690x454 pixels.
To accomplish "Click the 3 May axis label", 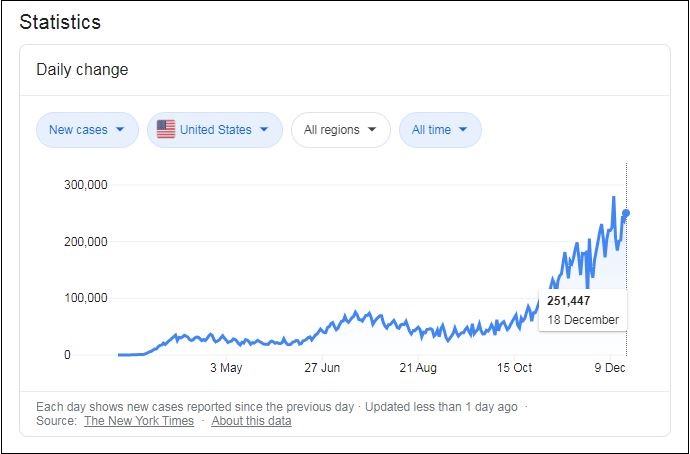I will click(226, 368).
